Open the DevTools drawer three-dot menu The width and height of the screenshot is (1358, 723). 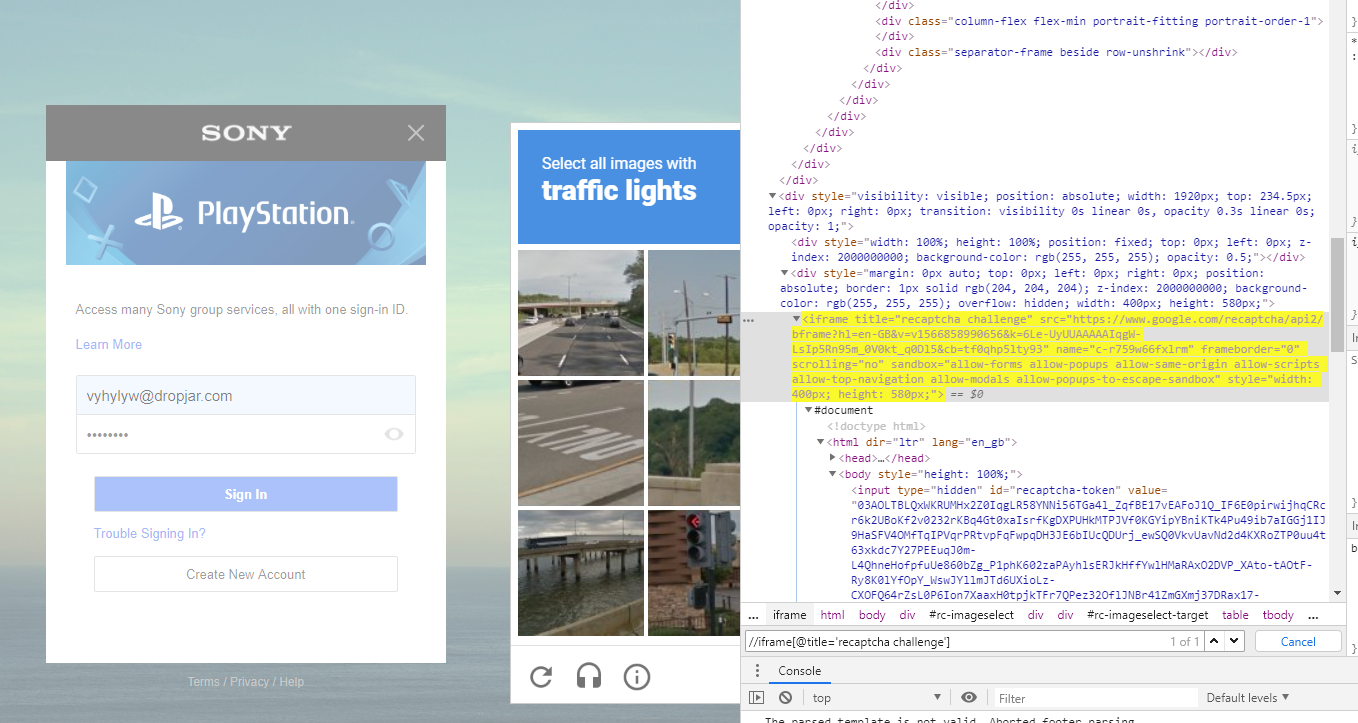[x=757, y=671]
